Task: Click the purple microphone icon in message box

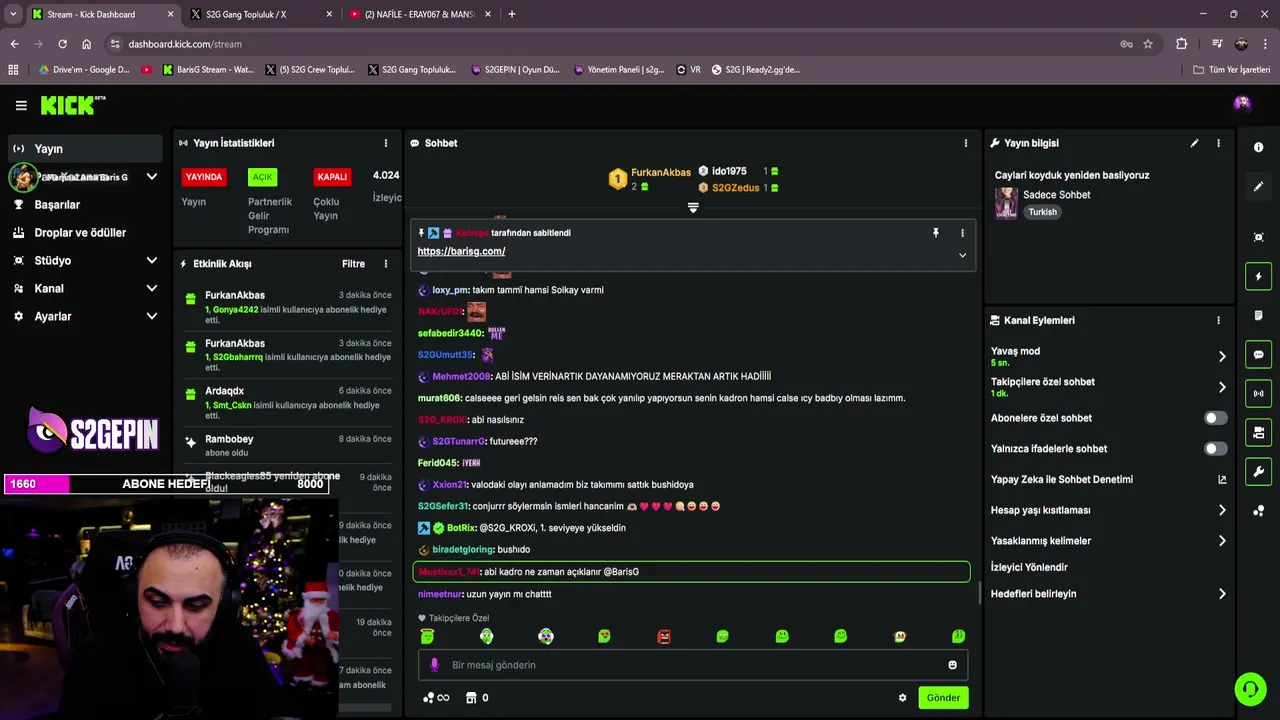Action: (x=434, y=665)
